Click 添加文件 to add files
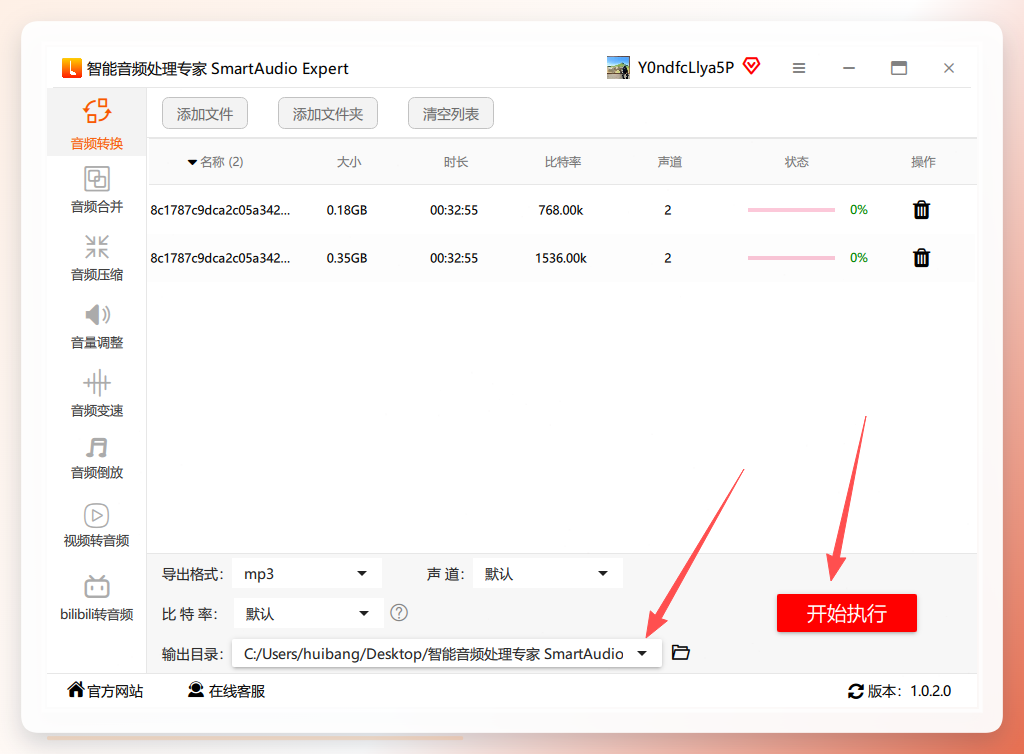Viewport: 1024px width, 754px height. click(x=205, y=114)
